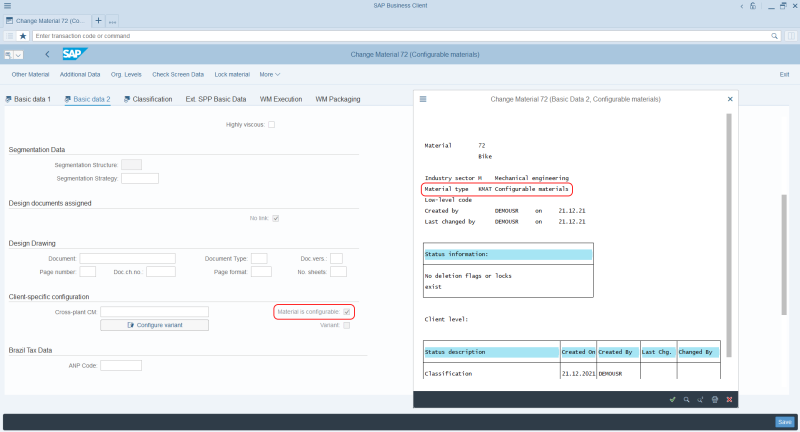The image size is (800, 432).
Task: Click the Page number field
Action: coord(88,272)
